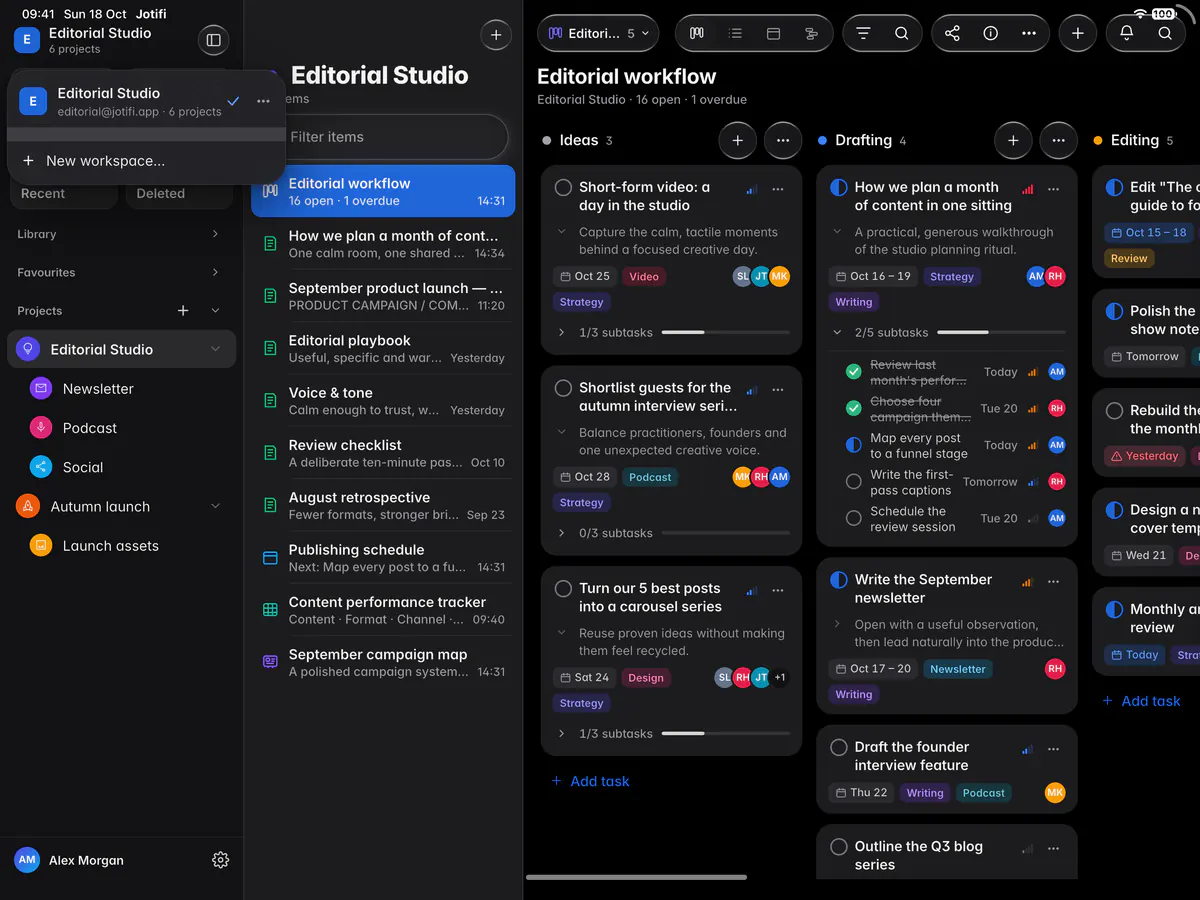This screenshot has width=1200, height=900.
Task: Add task to Ideas column with plus
Action: click(737, 141)
